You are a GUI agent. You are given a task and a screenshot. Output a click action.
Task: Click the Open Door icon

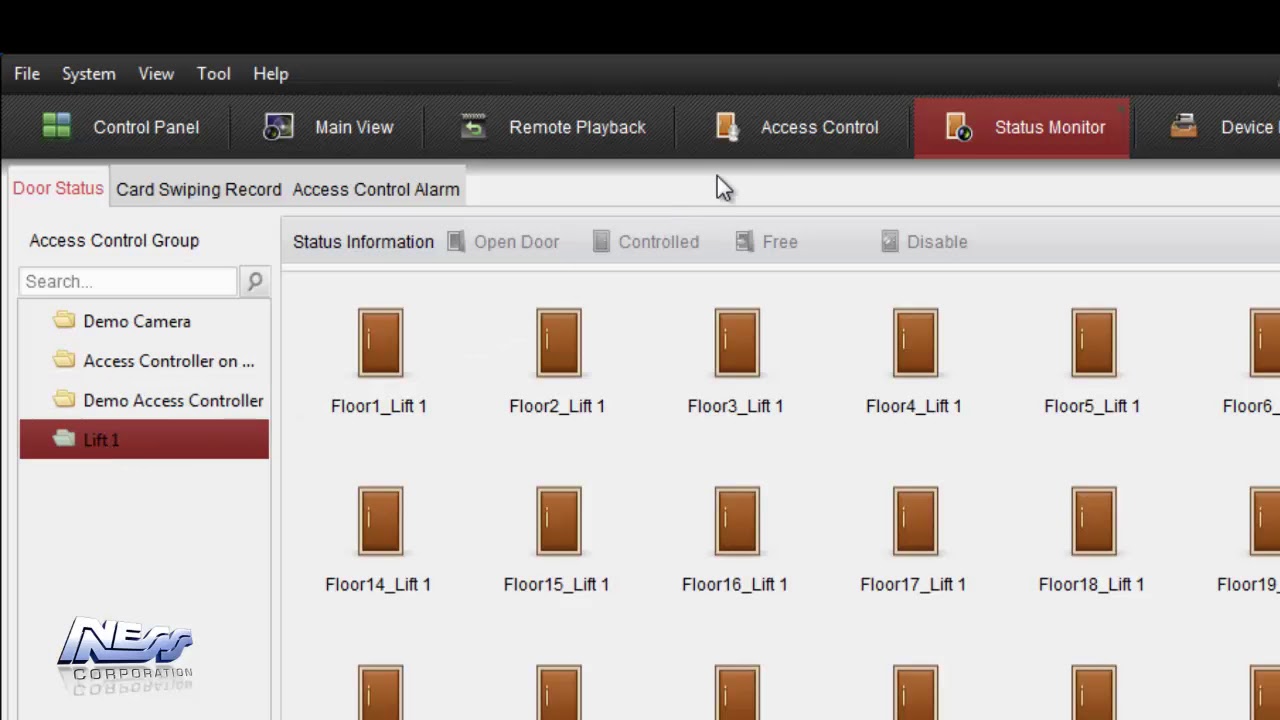pyautogui.click(x=456, y=242)
